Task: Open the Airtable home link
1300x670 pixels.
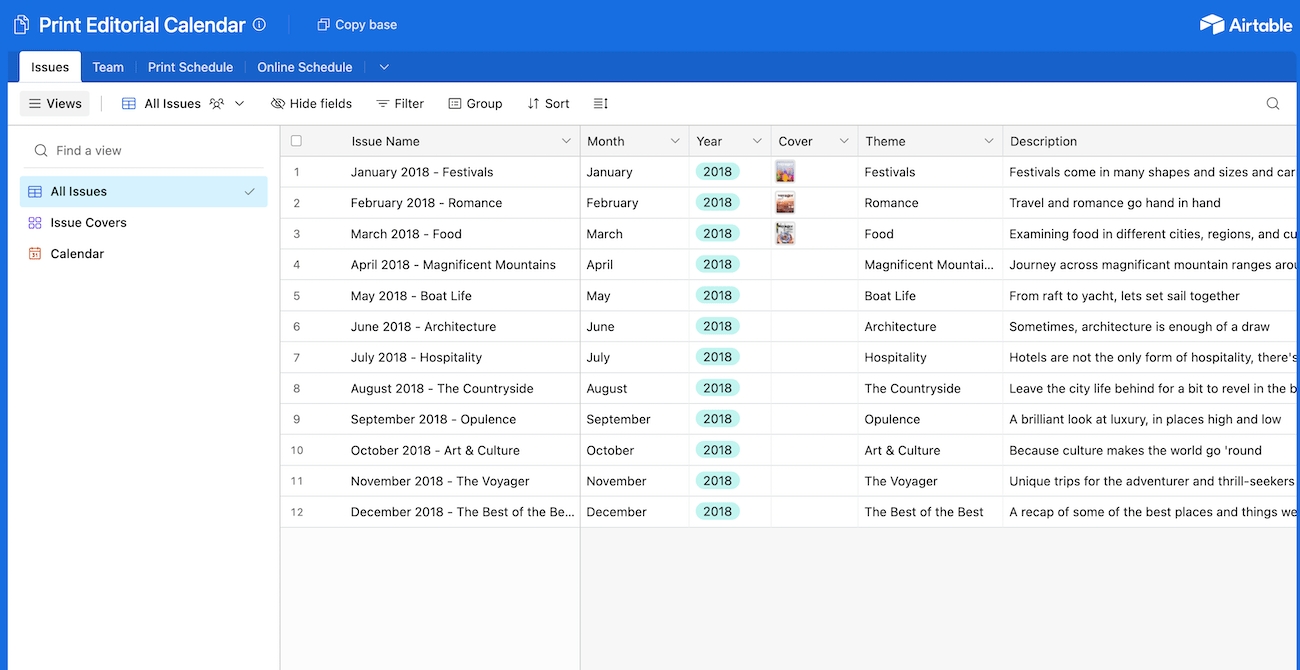Action: click(1245, 24)
